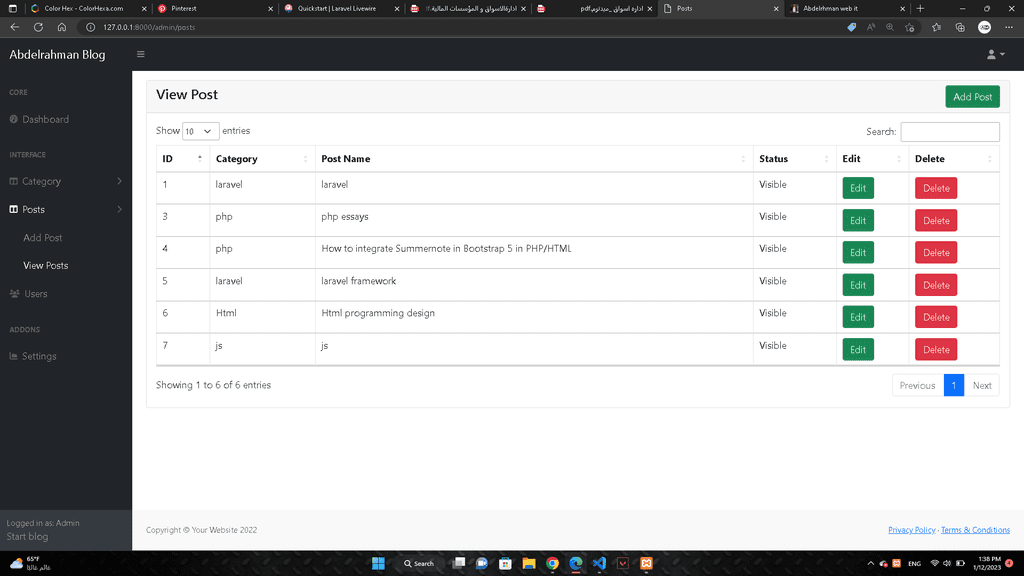The width and height of the screenshot is (1024, 576).
Task: Select Add Post in the sidebar submenu
Action: coord(42,238)
